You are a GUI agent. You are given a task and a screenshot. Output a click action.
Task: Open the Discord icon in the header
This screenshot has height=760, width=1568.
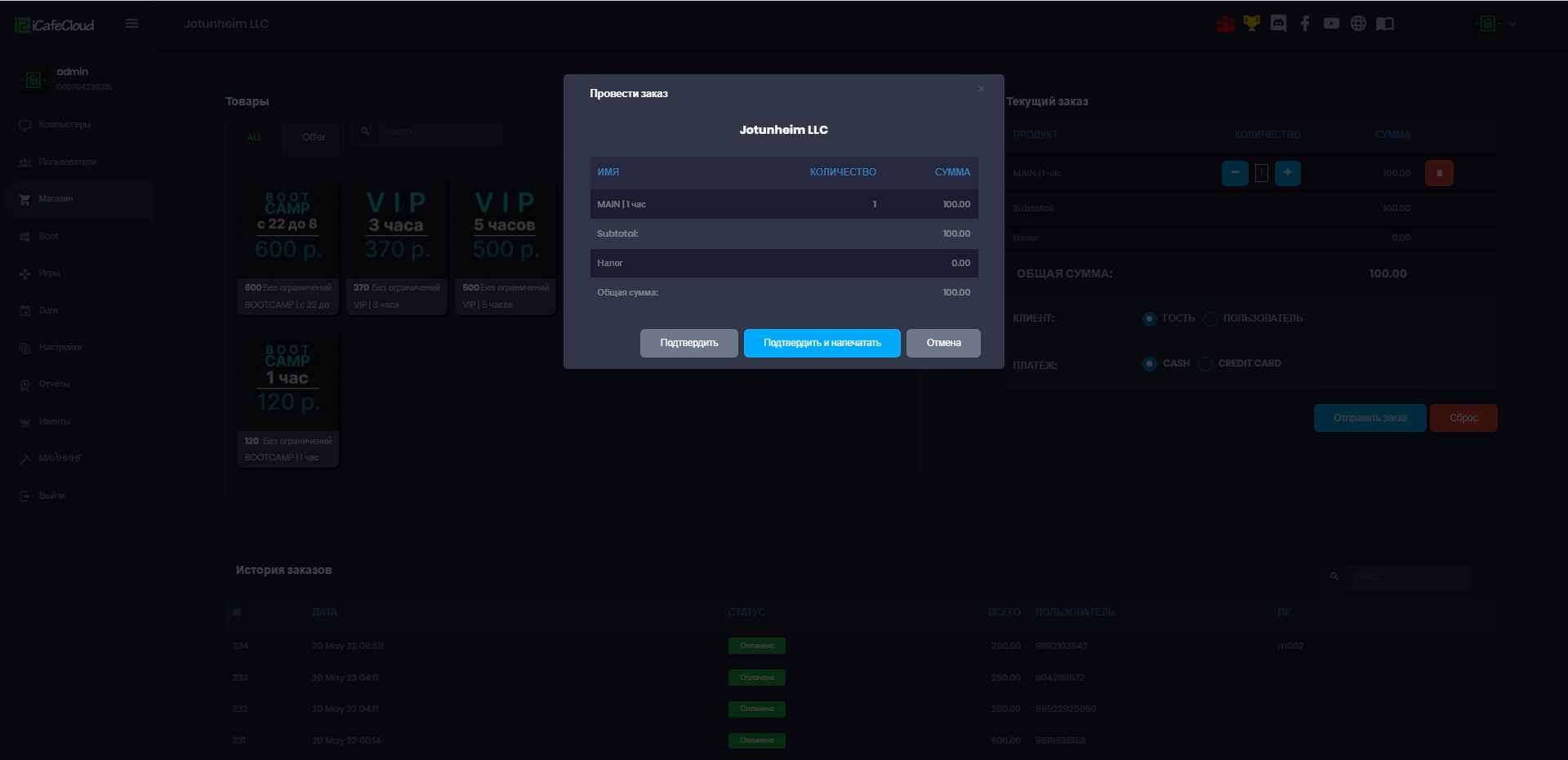pyautogui.click(x=1278, y=24)
